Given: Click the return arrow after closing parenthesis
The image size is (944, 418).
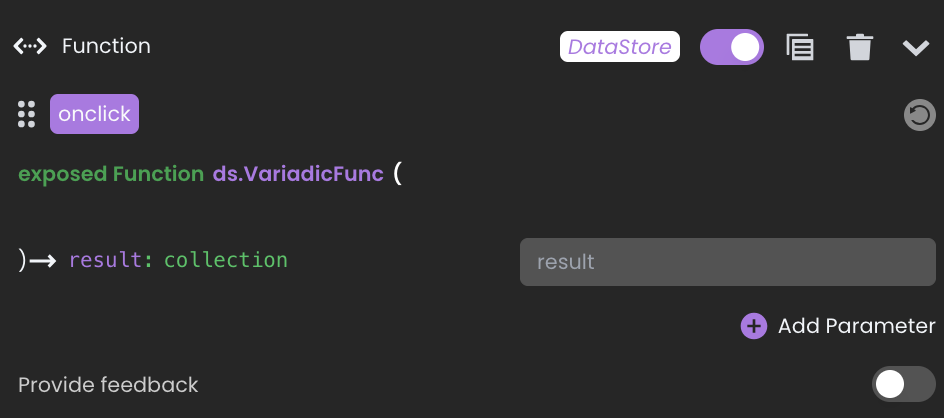Looking at the screenshot, I should pyautogui.click(x=43, y=261).
